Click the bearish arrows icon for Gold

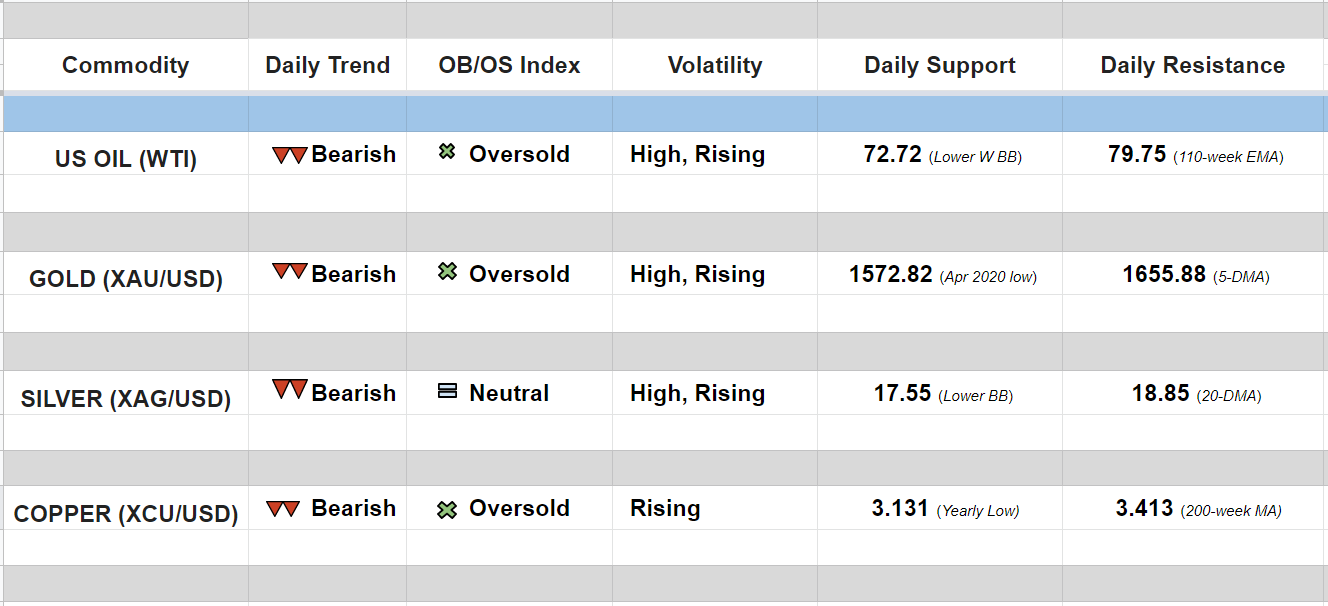click(289, 272)
